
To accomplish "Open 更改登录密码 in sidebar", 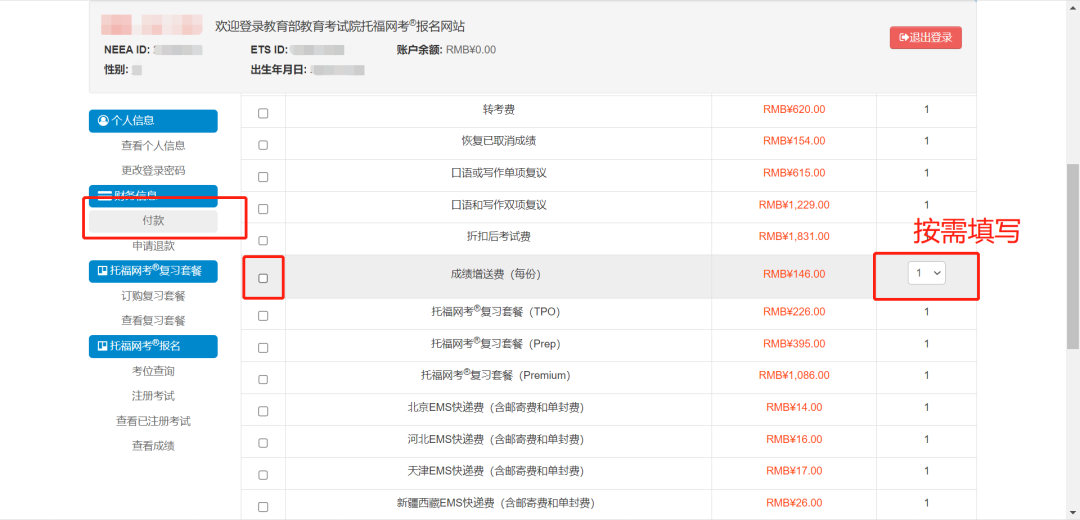I will point(153,170).
